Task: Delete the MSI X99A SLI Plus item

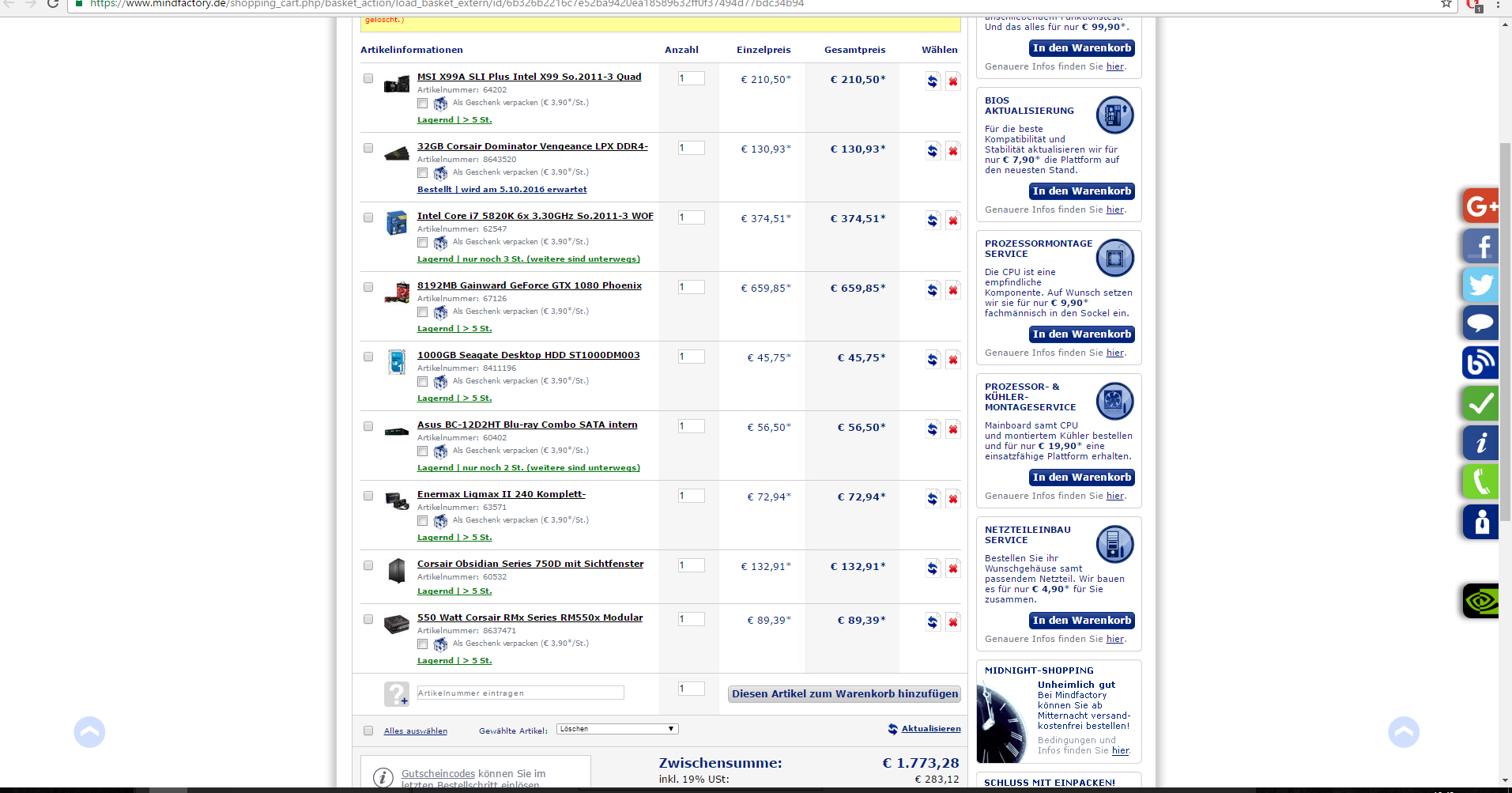Action: pyautogui.click(x=953, y=81)
